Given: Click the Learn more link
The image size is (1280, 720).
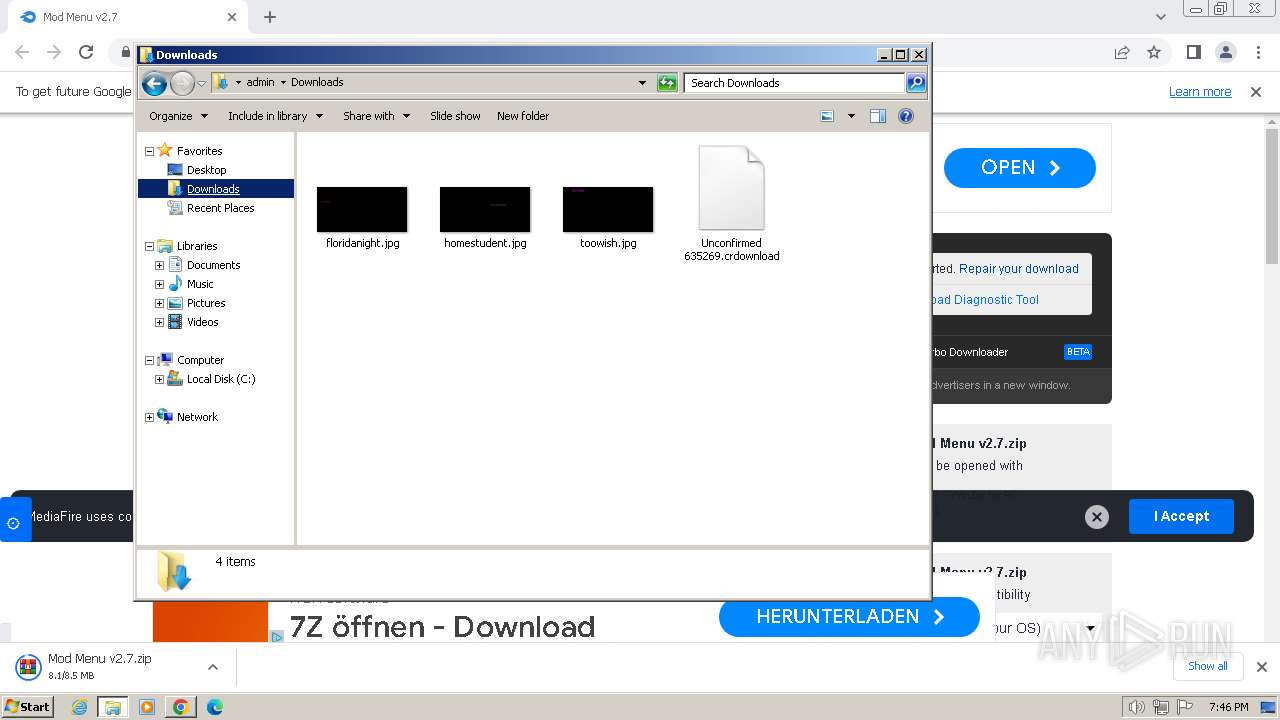Looking at the screenshot, I should pyautogui.click(x=1200, y=92).
